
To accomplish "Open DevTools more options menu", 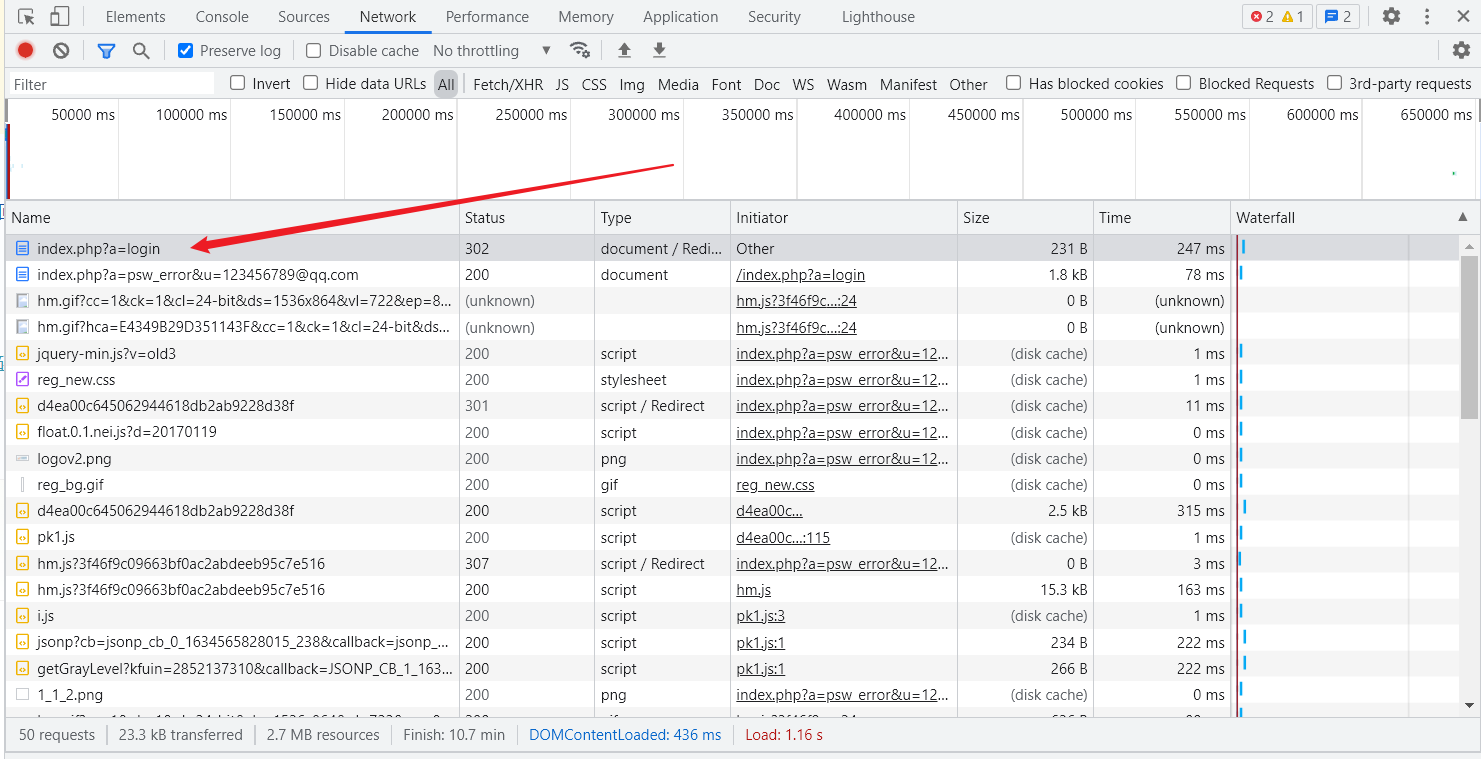I will (1425, 16).
